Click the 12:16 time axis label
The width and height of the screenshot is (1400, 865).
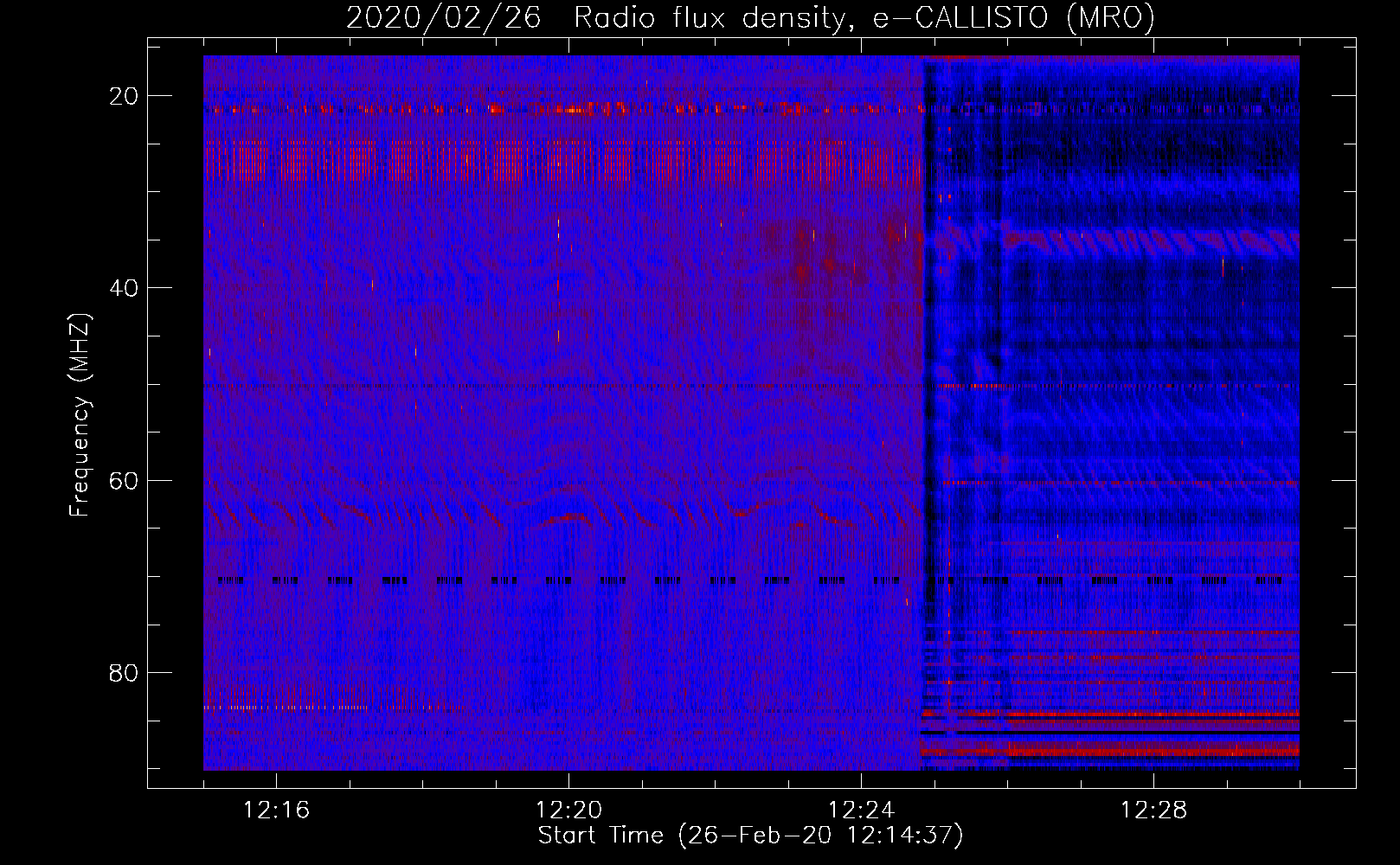click(277, 811)
